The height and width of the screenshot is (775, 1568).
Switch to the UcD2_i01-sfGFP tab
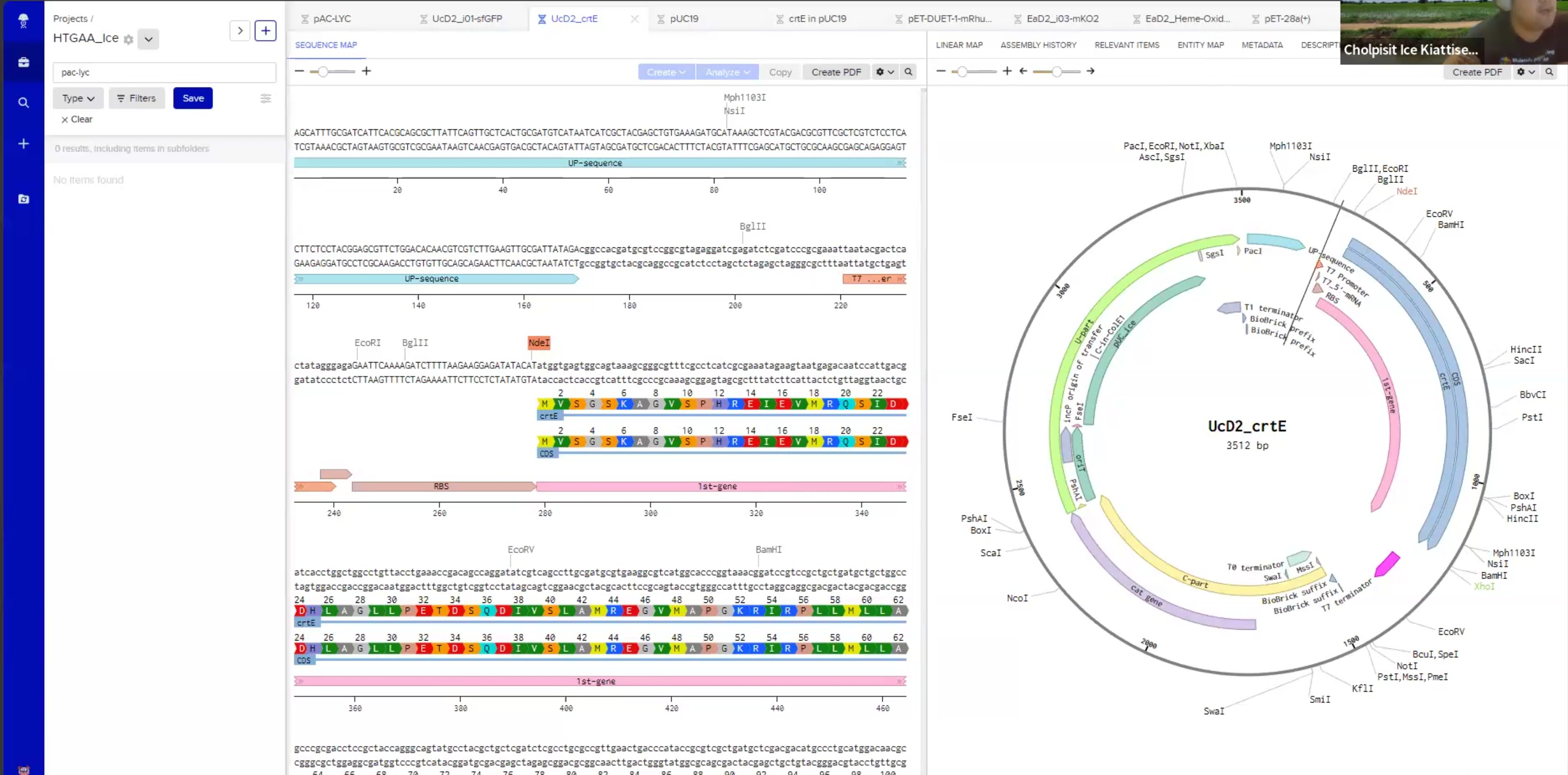click(x=467, y=19)
